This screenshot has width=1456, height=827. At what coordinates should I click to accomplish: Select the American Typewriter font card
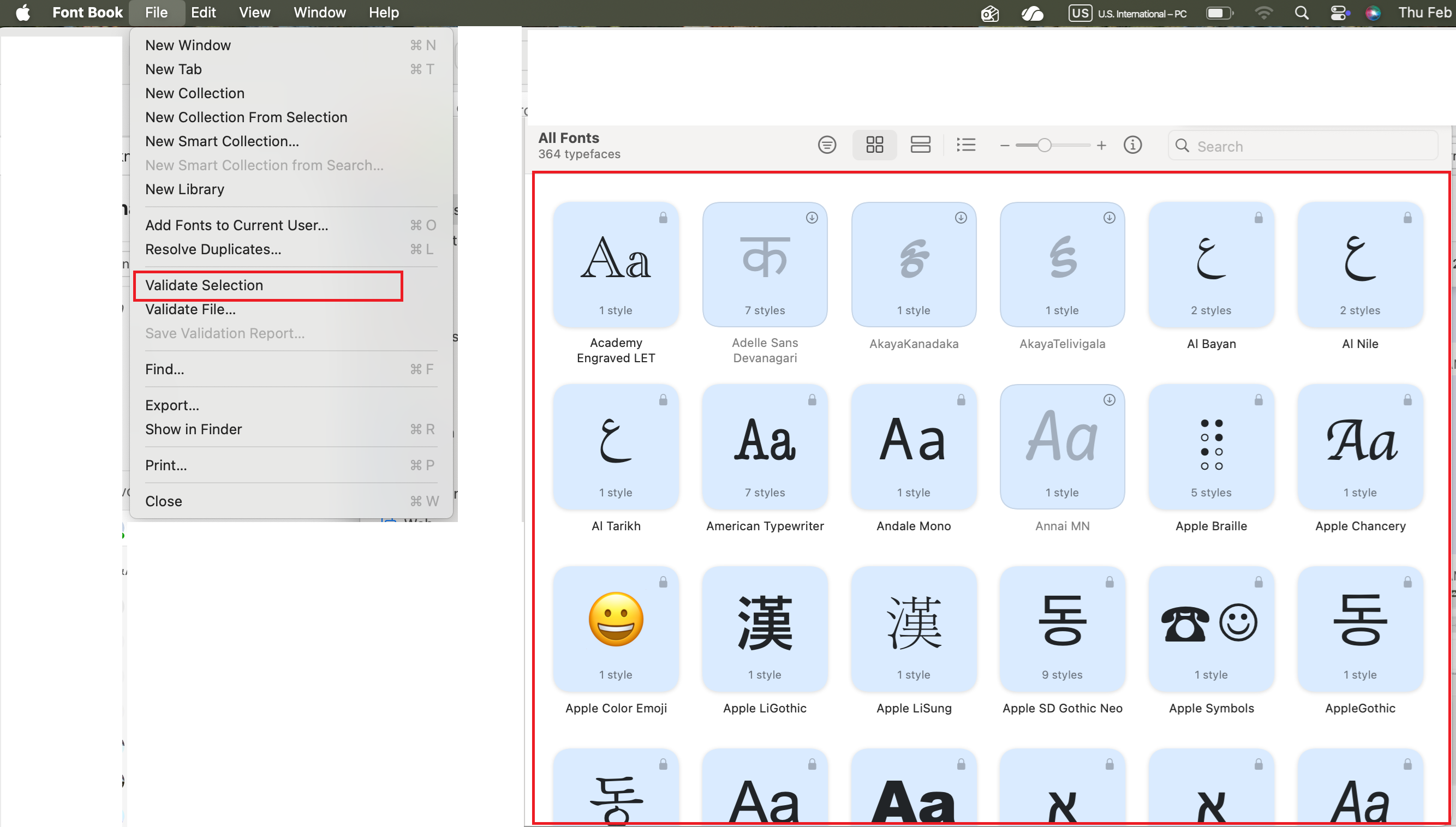pyautogui.click(x=765, y=446)
